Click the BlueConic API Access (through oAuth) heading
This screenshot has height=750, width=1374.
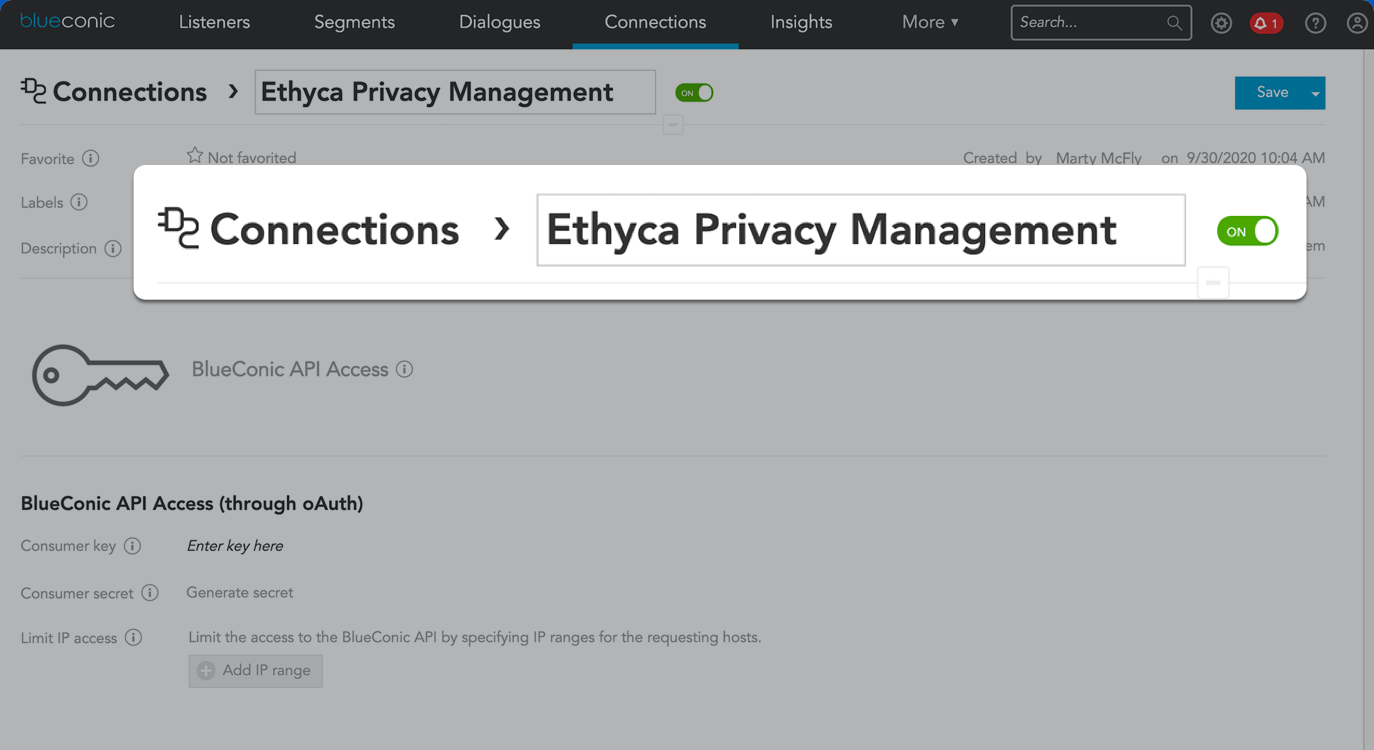pyautogui.click(x=192, y=503)
